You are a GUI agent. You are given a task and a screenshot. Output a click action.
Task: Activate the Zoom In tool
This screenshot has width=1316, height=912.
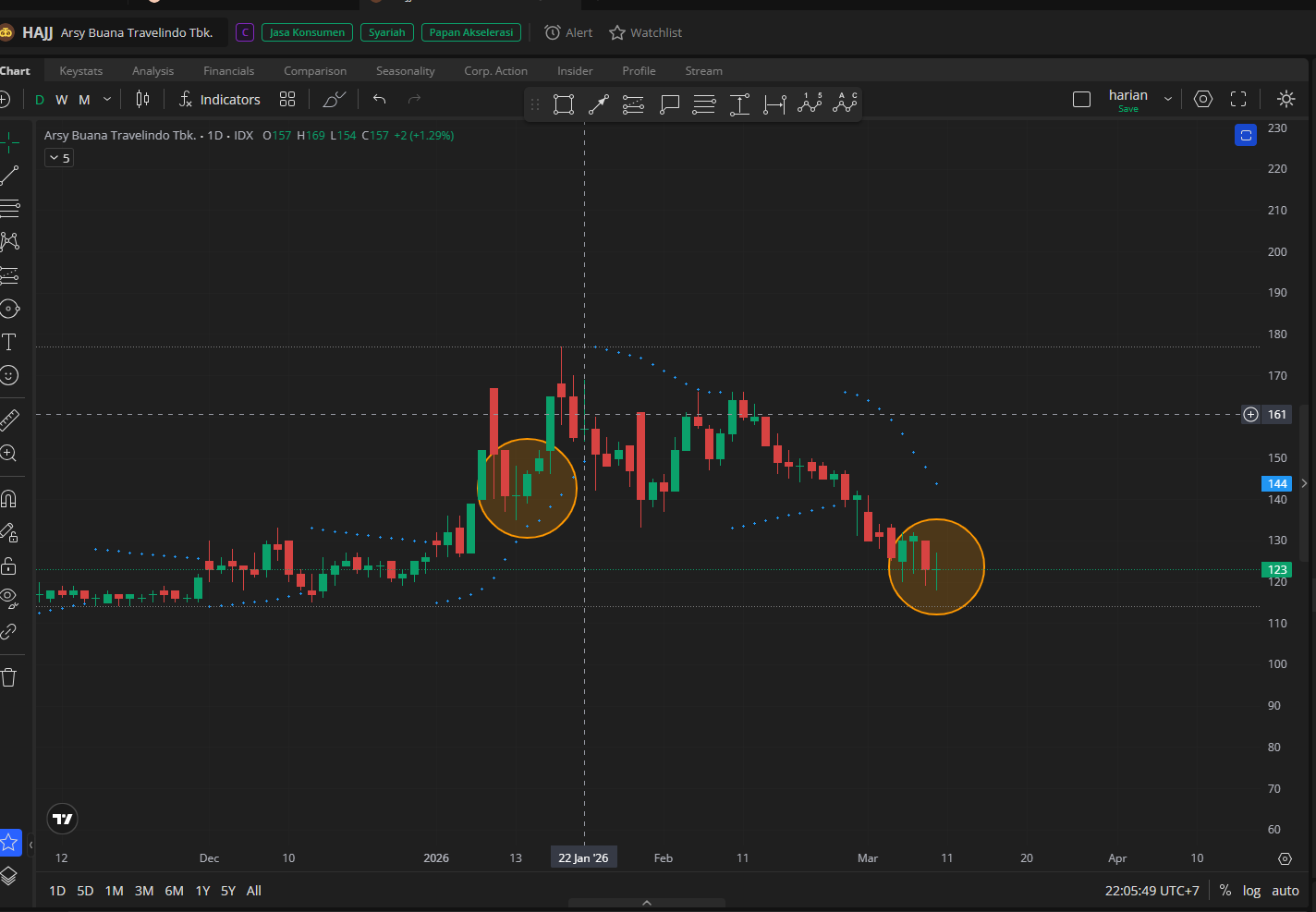(8, 454)
